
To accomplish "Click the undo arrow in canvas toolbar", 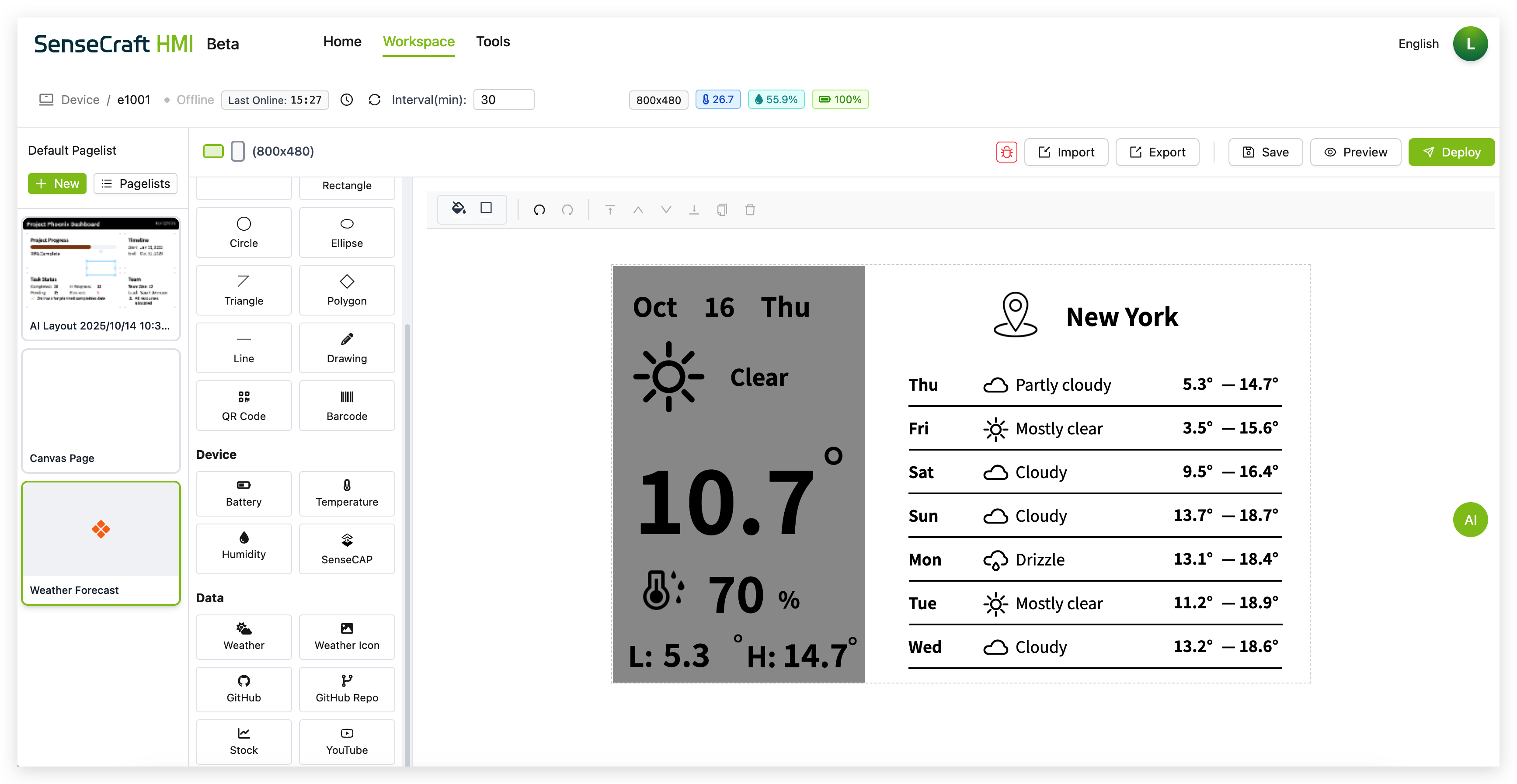I will pos(539,210).
